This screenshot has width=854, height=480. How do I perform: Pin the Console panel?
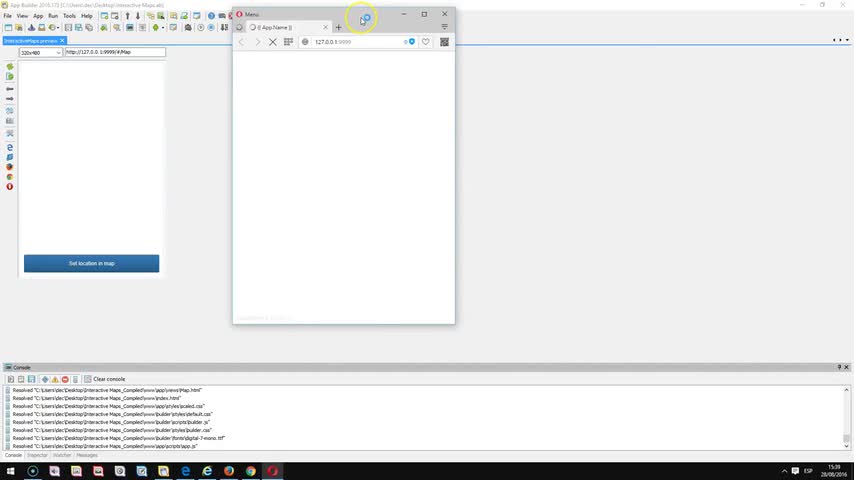click(x=839, y=367)
